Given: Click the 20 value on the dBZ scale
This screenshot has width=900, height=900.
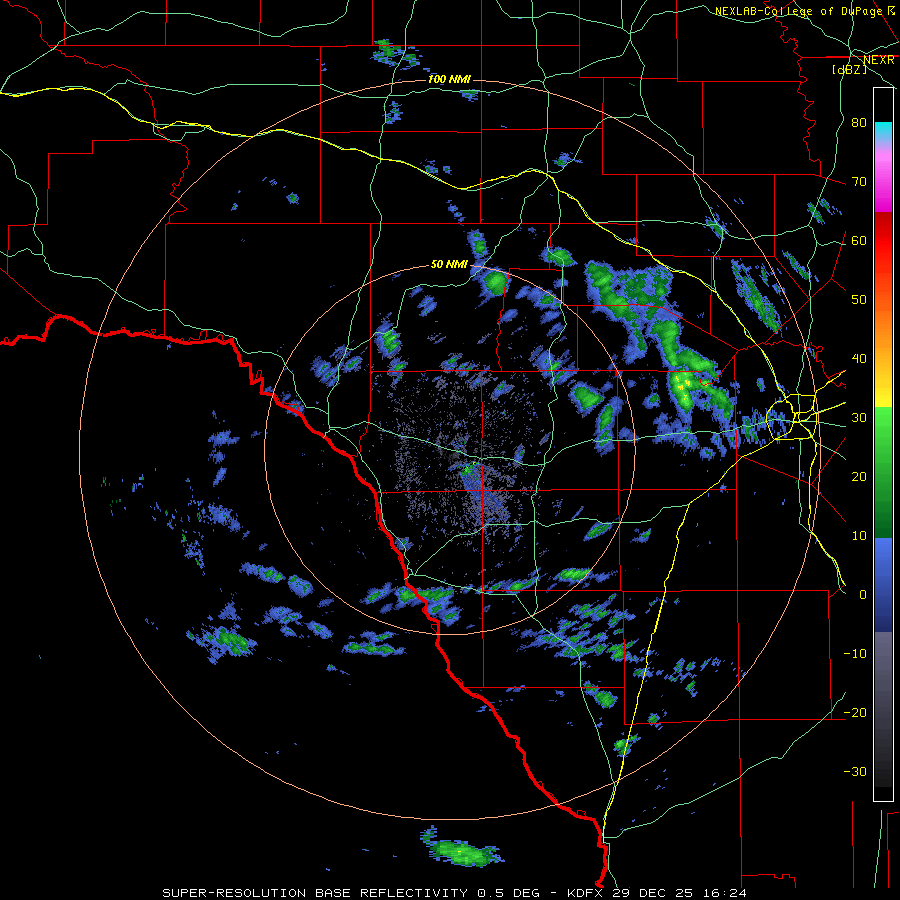Looking at the screenshot, I should point(859,476).
